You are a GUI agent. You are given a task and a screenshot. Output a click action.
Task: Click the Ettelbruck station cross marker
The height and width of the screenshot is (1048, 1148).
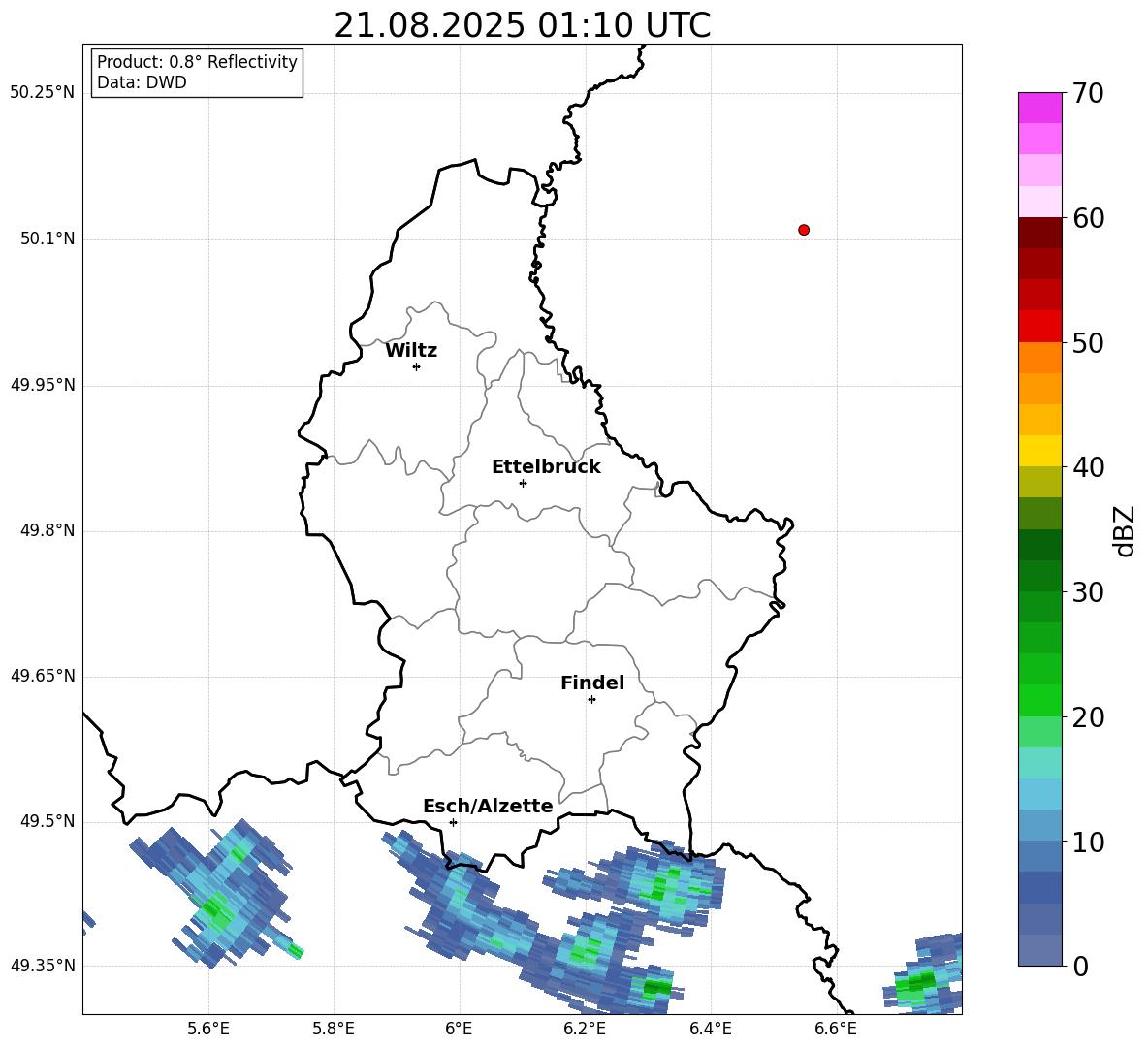523,483
